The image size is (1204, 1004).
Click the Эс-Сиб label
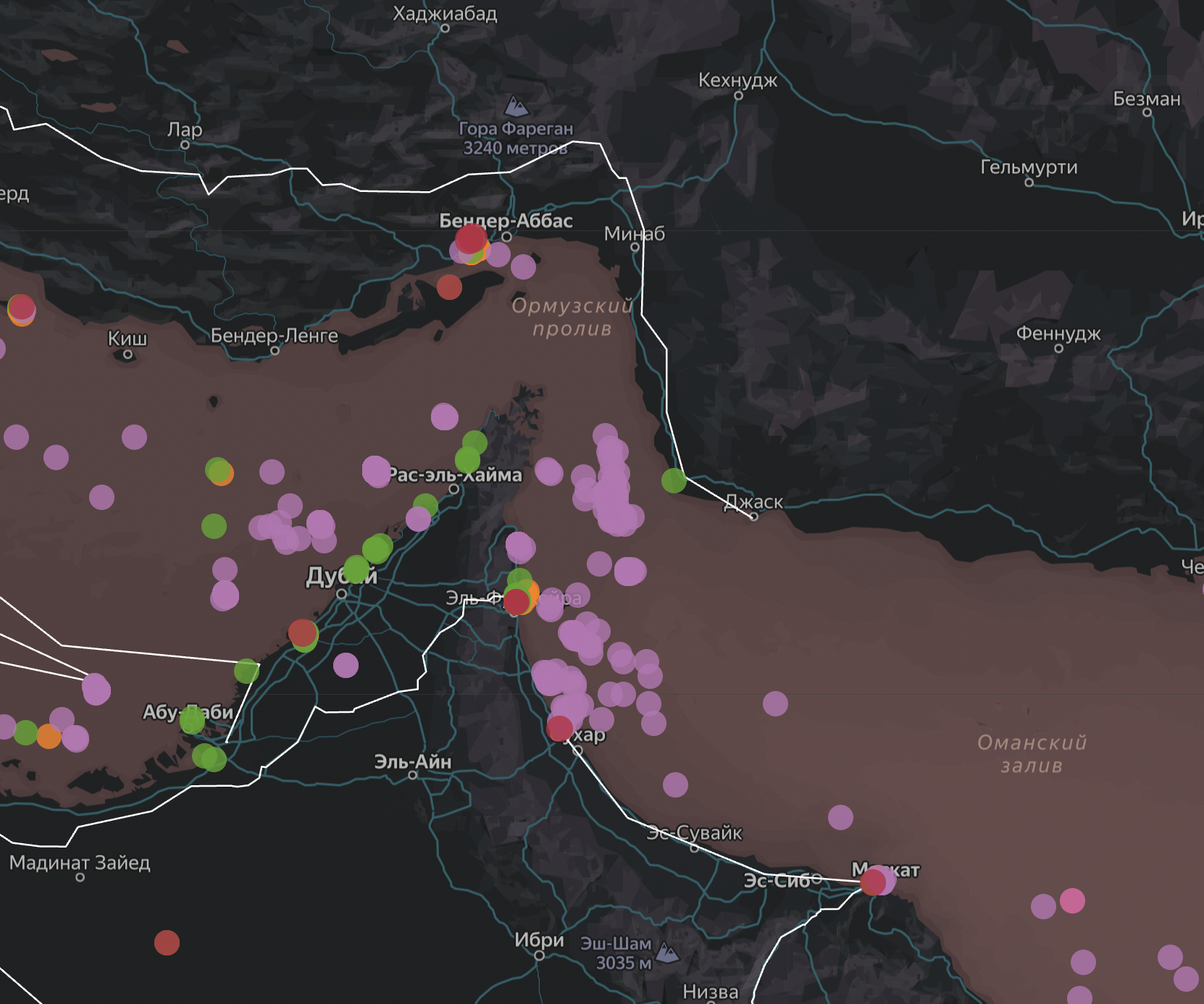[x=777, y=880]
